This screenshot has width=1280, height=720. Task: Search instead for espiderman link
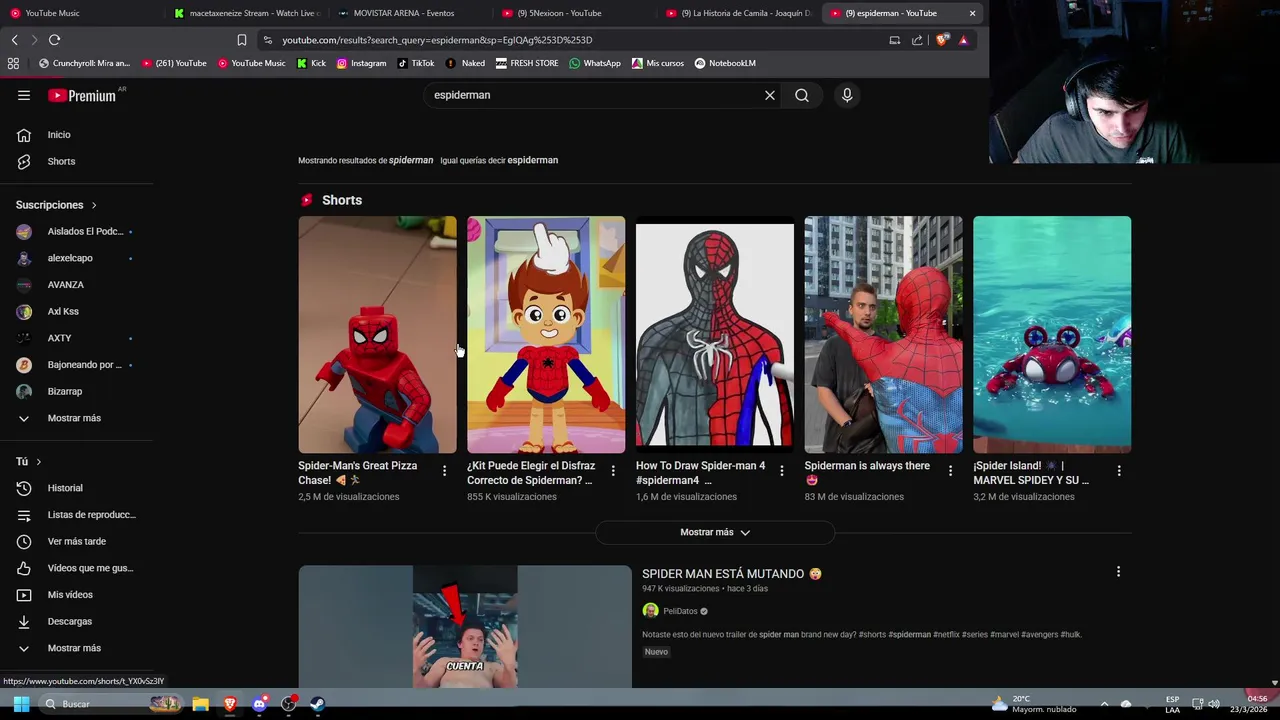click(532, 160)
